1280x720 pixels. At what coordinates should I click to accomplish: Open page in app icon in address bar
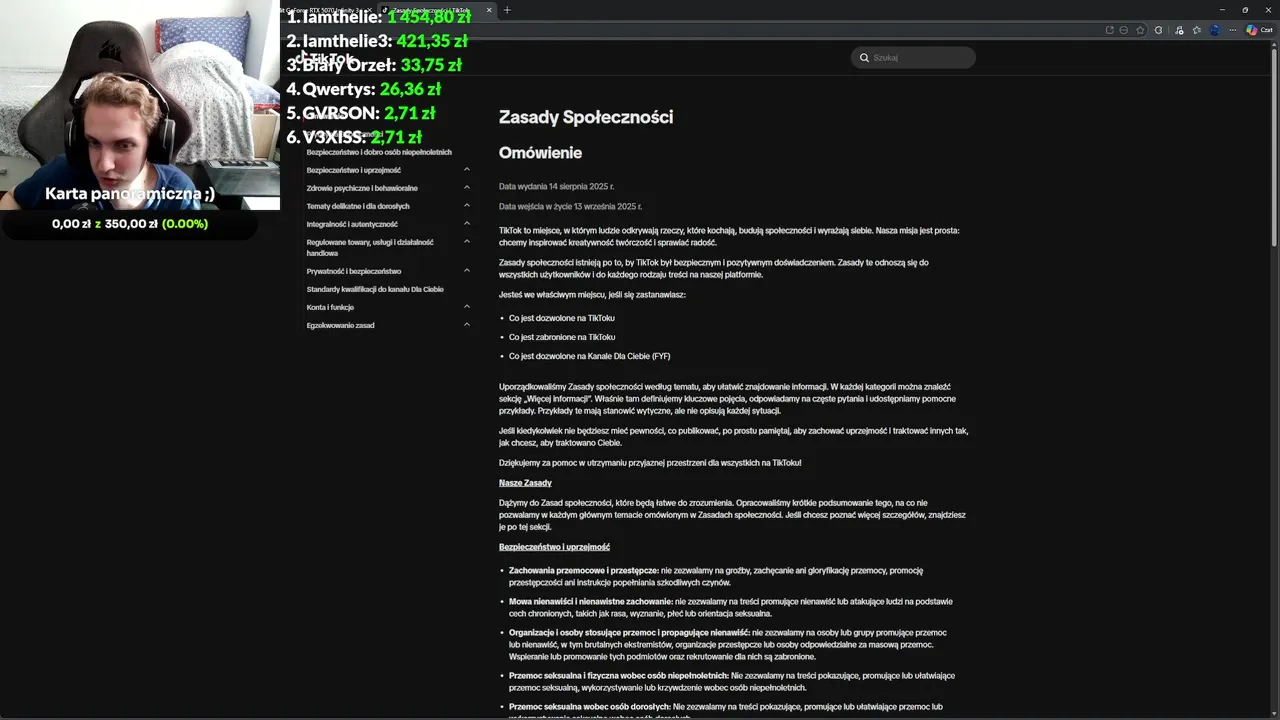(1110, 30)
